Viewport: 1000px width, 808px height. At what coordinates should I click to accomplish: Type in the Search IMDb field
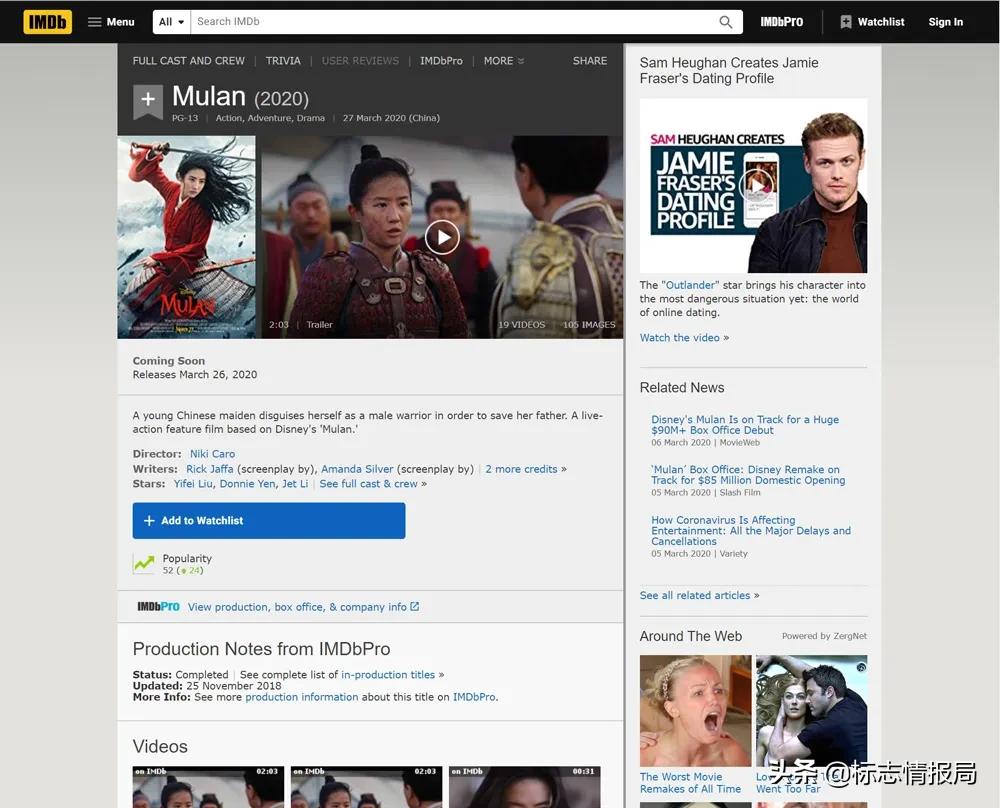point(450,22)
